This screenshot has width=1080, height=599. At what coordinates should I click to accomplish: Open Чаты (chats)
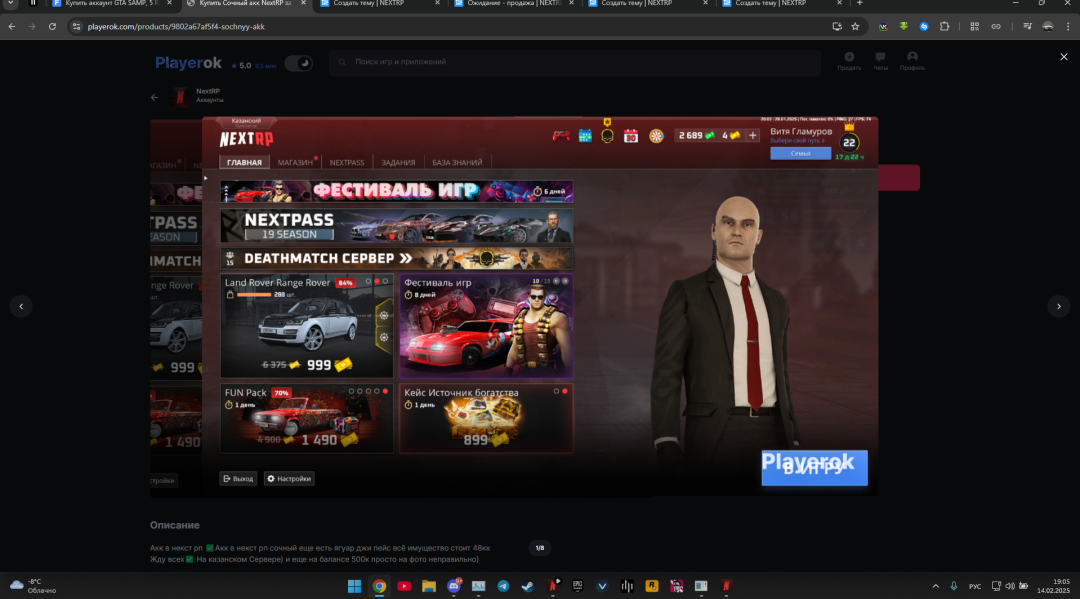pyautogui.click(x=880, y=61)
